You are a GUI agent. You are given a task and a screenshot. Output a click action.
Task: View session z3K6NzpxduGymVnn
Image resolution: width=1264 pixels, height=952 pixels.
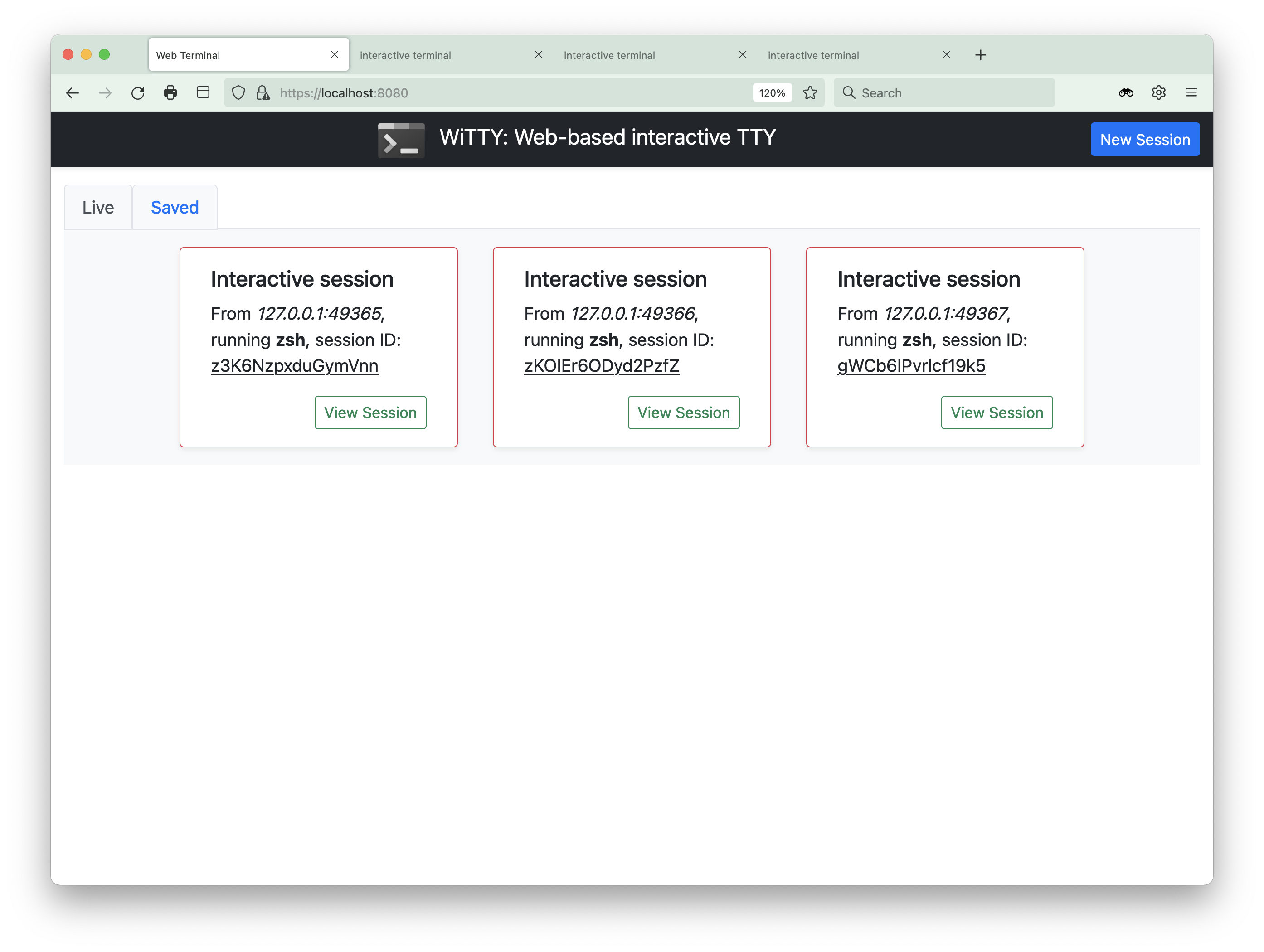(x=370, y=413)
